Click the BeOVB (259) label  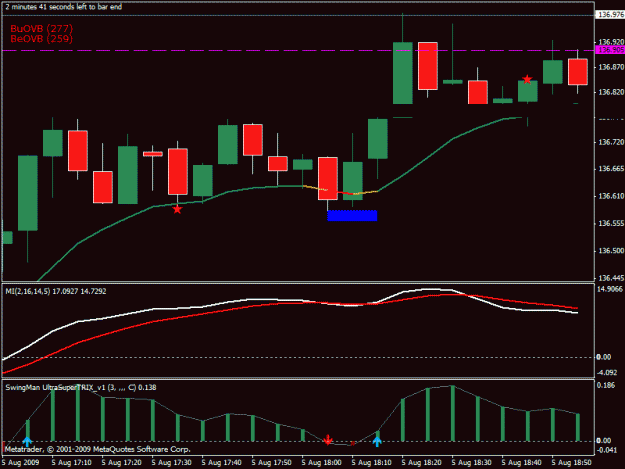41,39
